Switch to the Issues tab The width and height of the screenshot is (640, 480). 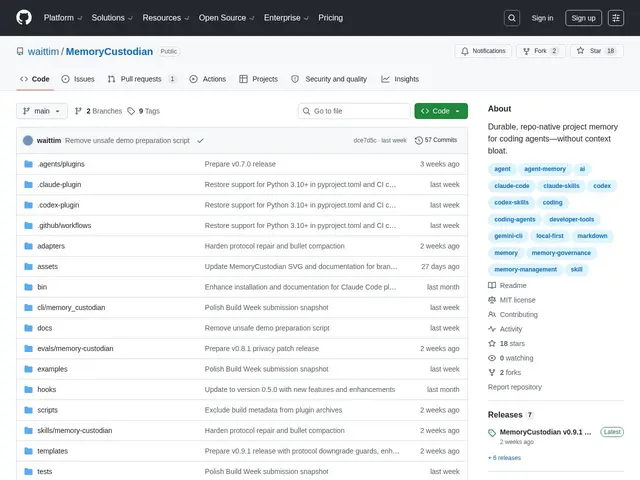point(78,79)
